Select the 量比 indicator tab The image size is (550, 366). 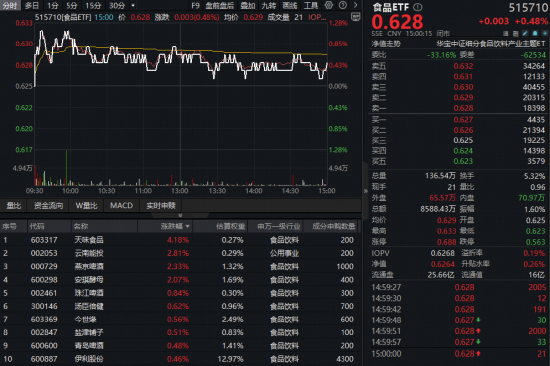point(14,205)
